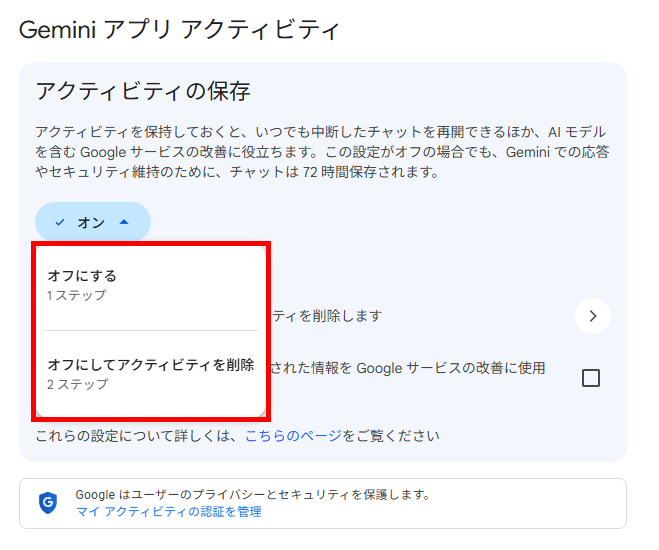Click the Gemini アプリ アクティビティ page title
Image resolution: width=659 pixels, height=550 pixels.
pos(179,29)
